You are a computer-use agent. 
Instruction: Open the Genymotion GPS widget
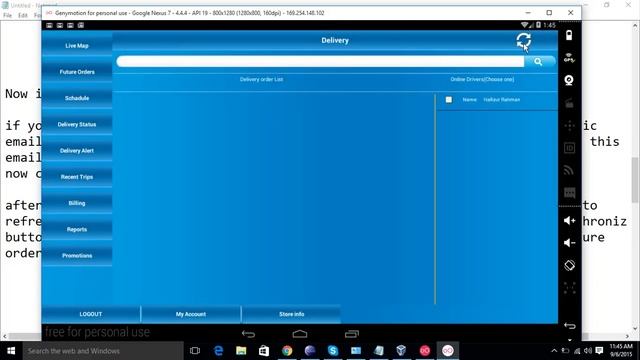coord(569,58)
